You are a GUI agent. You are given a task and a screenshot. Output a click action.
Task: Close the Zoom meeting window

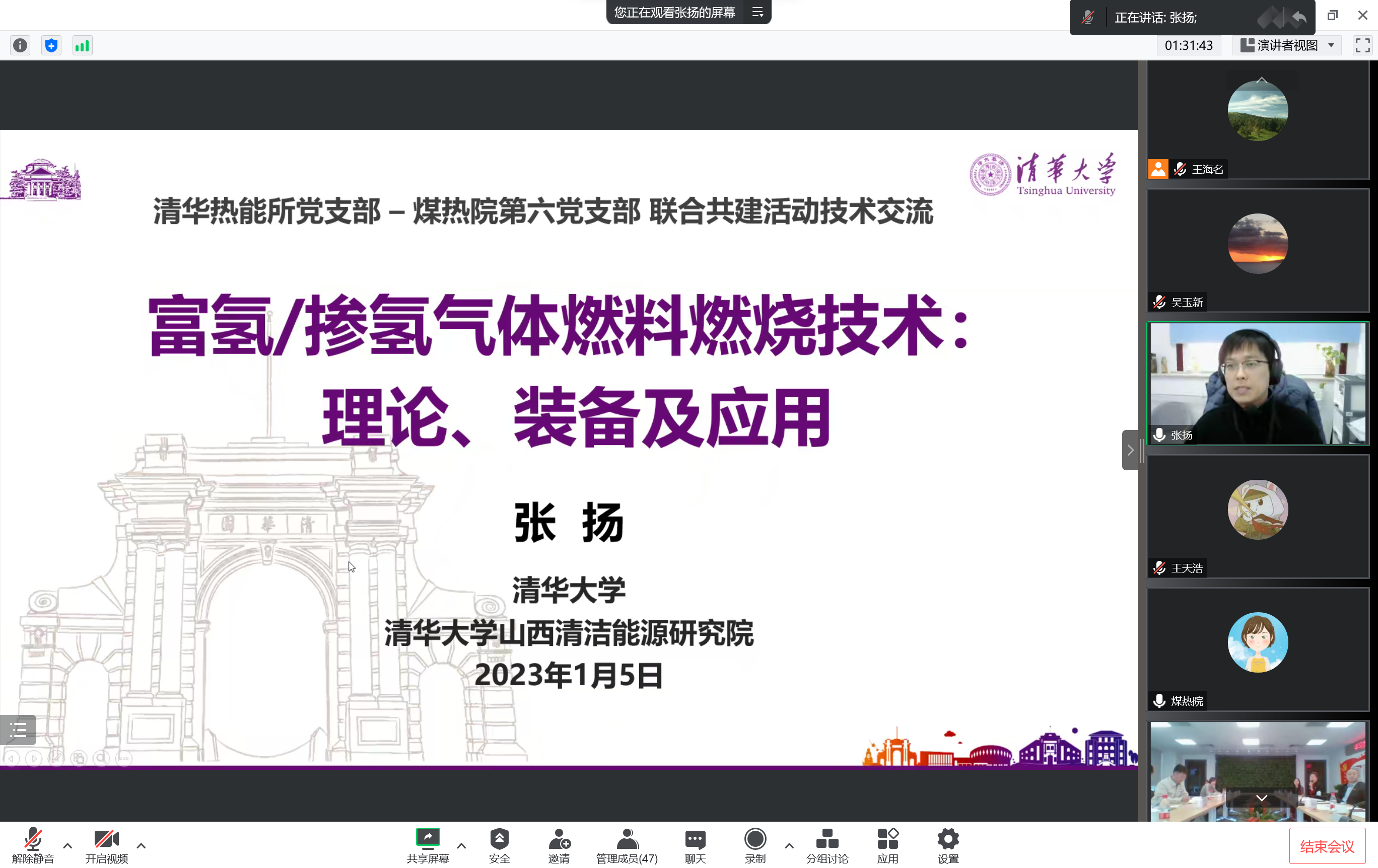(x=1362, y=16)
